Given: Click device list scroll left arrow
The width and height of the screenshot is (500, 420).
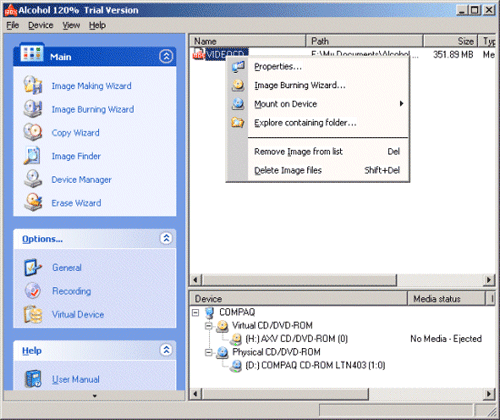Looking at the screenshot, I should click(x=196, y=394).
